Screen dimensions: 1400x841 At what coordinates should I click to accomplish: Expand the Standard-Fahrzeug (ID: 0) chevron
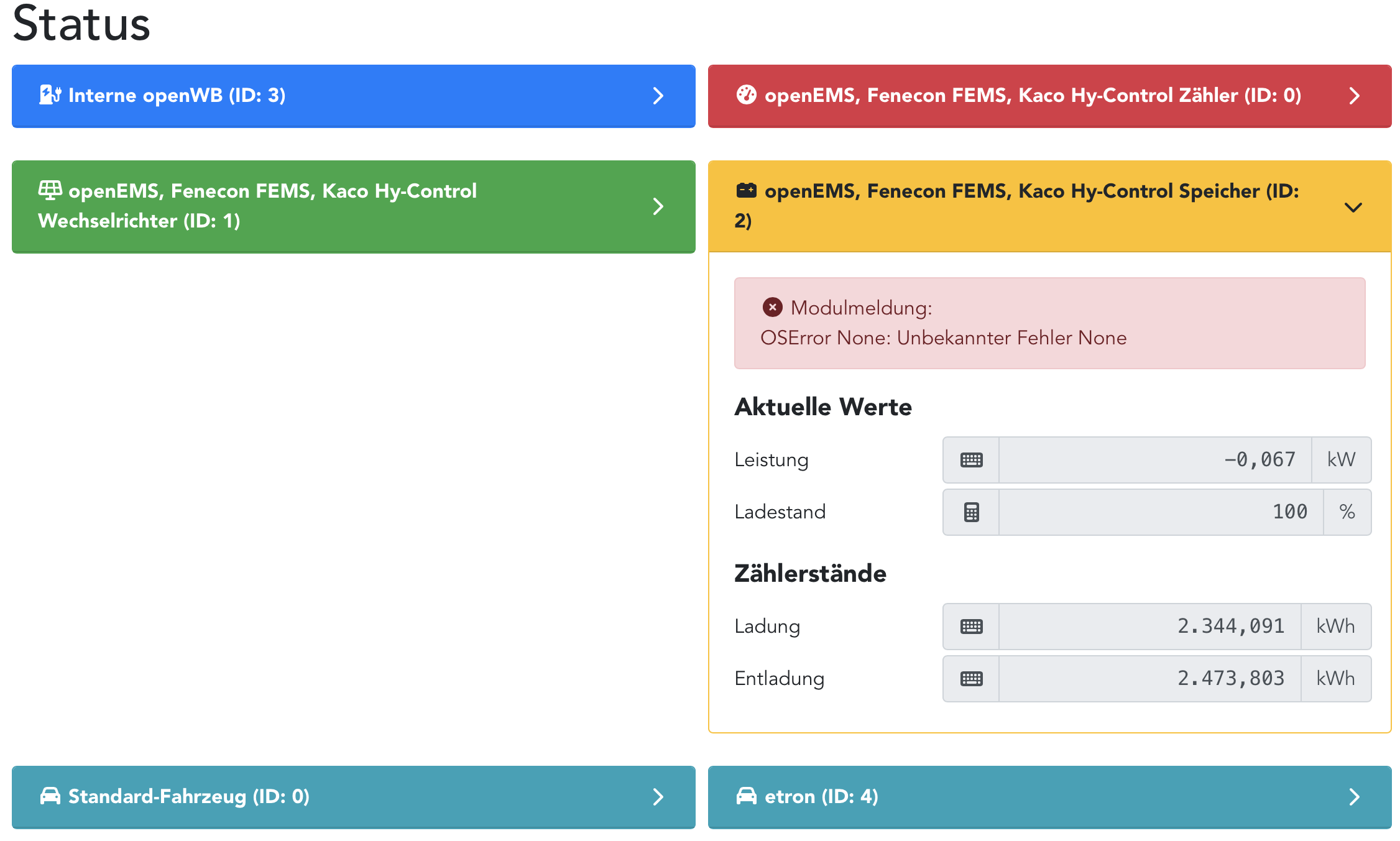(658, 797)
